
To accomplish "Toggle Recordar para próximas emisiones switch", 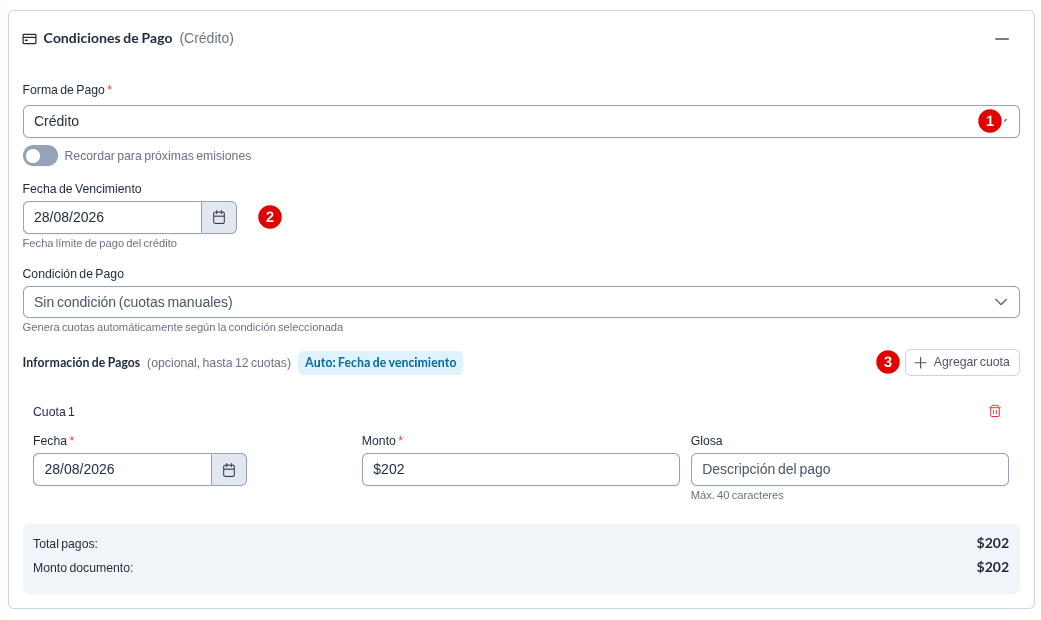I will 40,156.
